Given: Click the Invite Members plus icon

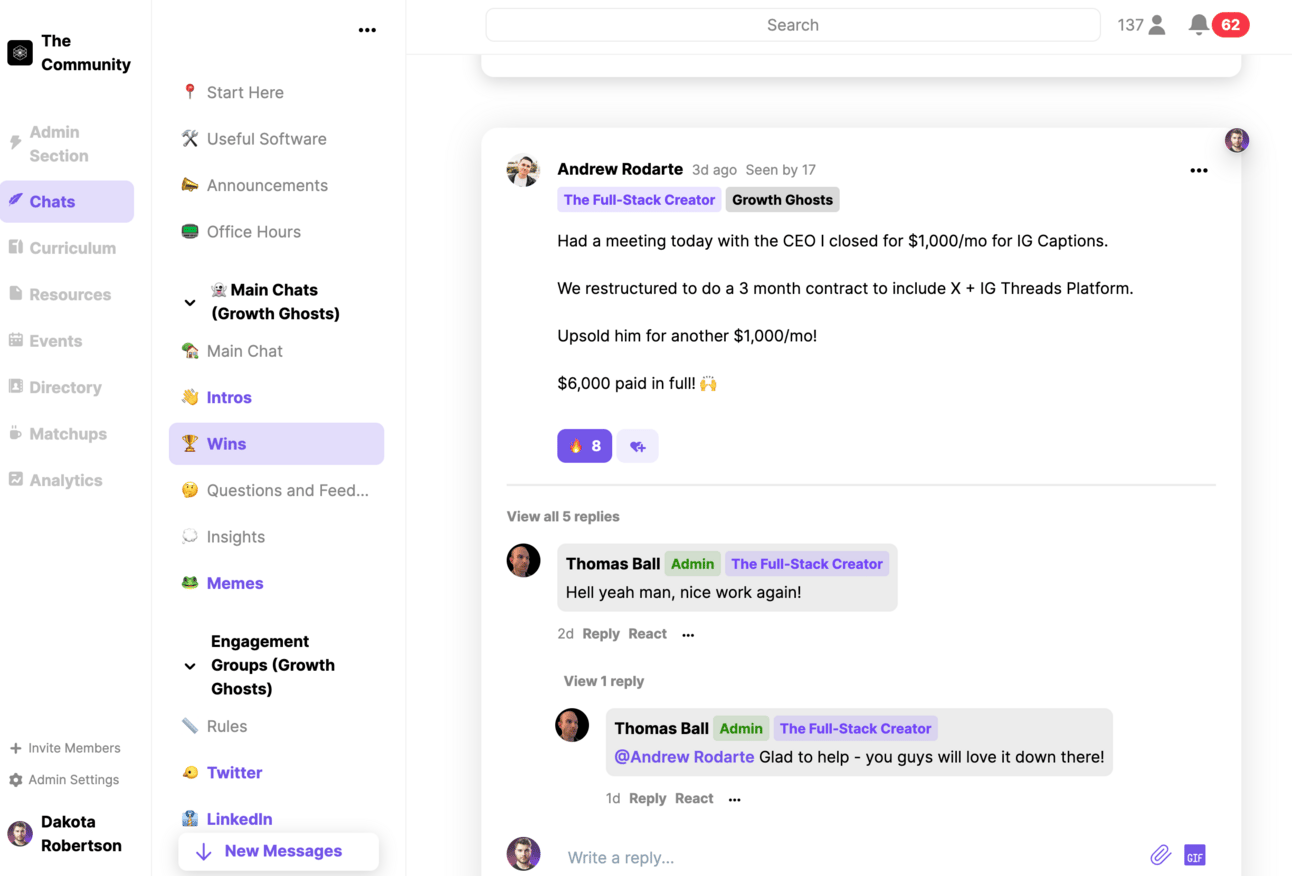Looking at the screenshot, I should coord(15,748).
